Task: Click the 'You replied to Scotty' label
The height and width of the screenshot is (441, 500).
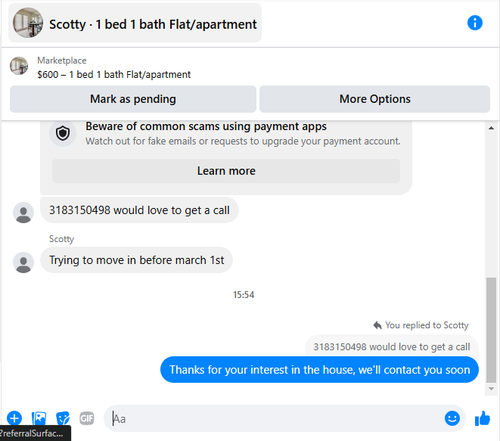Action: click(427, 325)
